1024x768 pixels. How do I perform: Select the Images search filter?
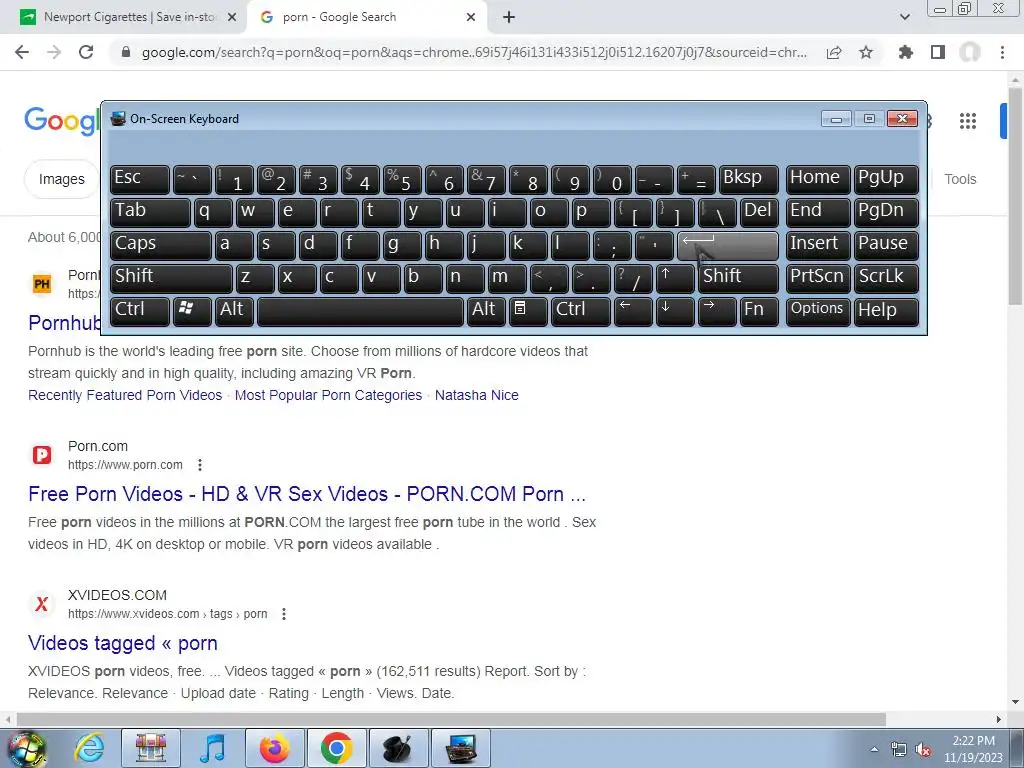(61, 179)
